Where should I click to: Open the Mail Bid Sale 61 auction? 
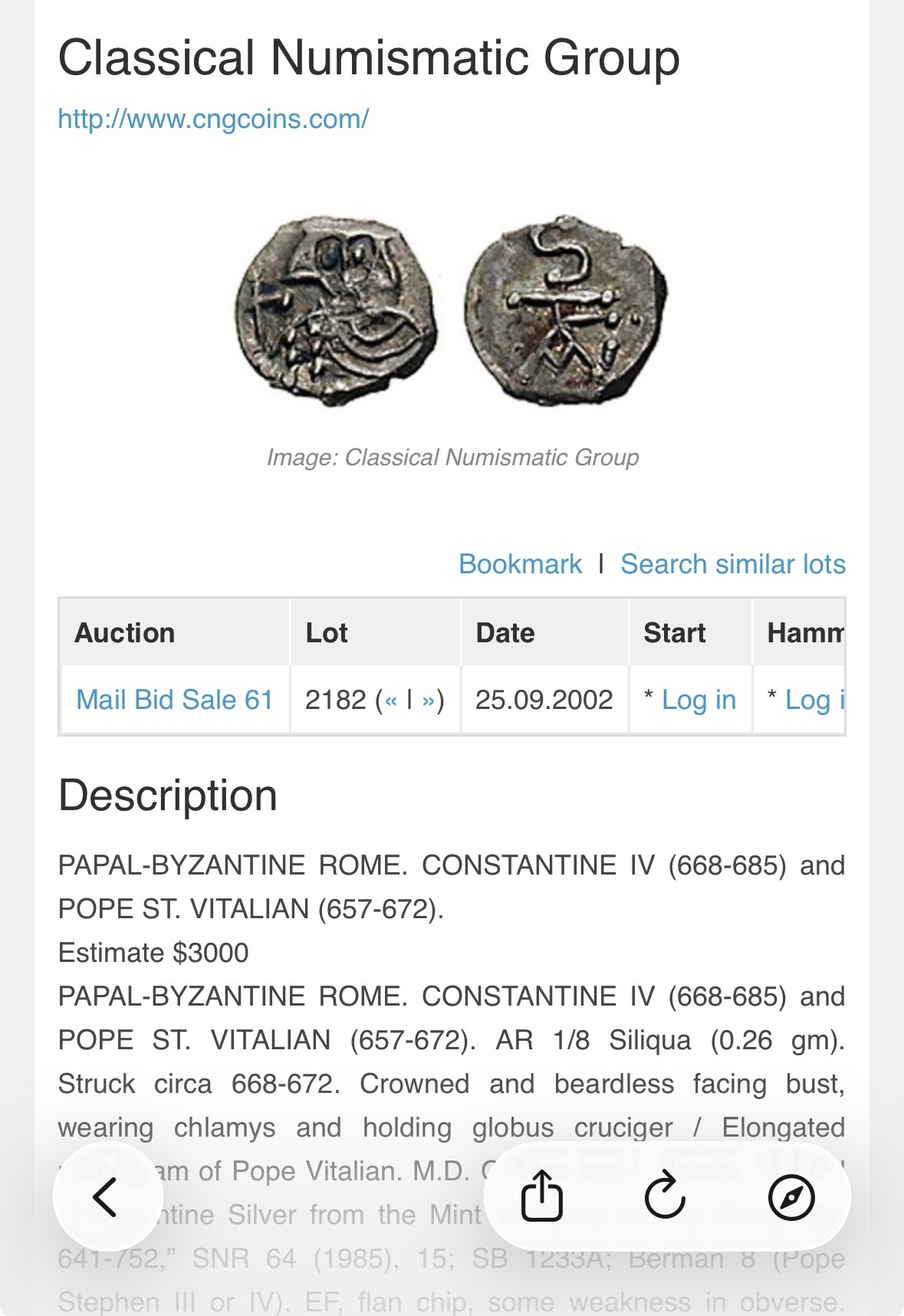click(x=175, y=700)
